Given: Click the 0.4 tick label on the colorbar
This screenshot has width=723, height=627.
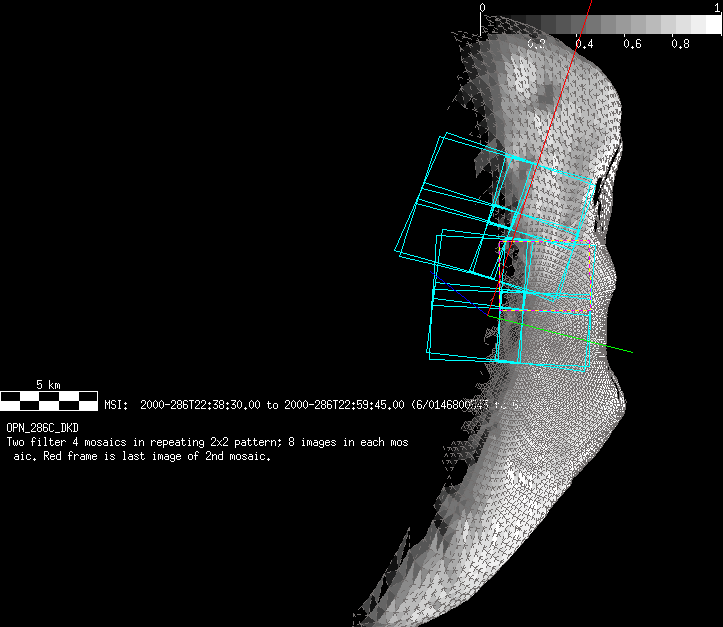Looking at the screenshot, I should click(584, 44).
